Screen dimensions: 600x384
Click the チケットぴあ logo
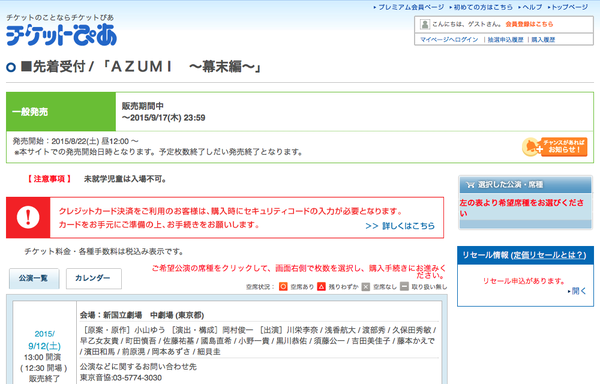point(61,35)
